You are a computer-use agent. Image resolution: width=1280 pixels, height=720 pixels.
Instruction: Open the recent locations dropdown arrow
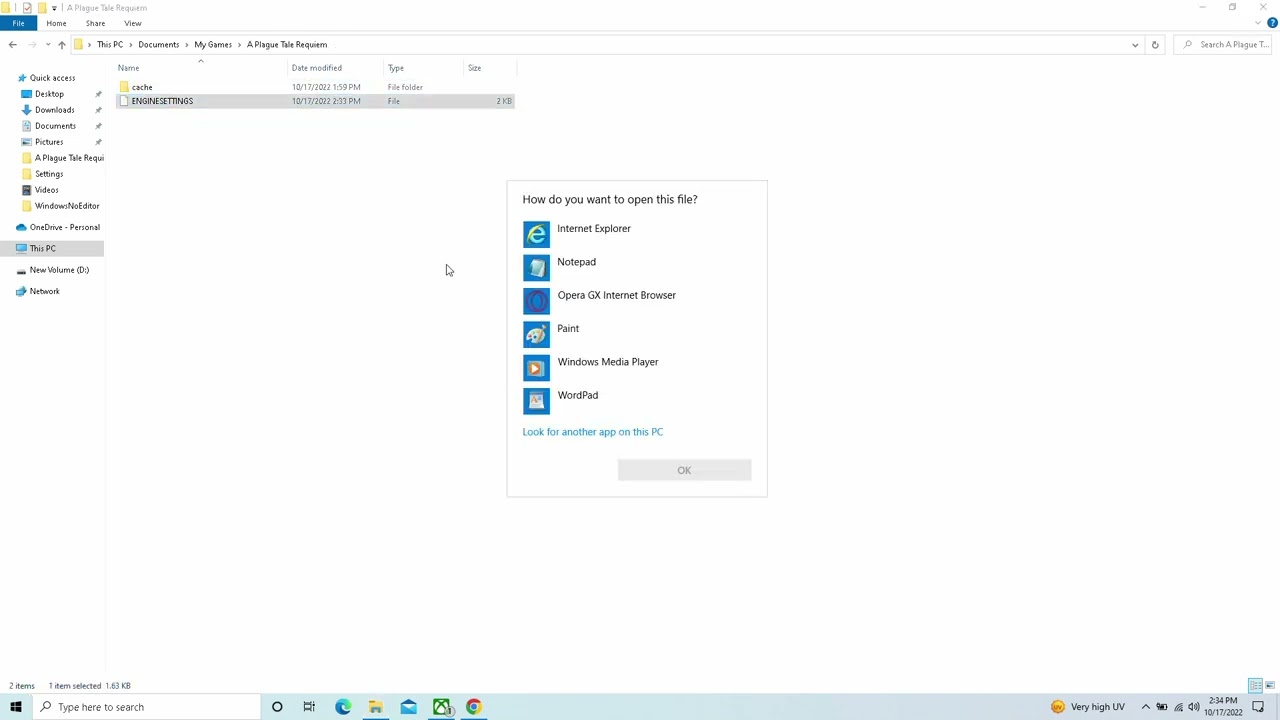[x=47, y=44]
